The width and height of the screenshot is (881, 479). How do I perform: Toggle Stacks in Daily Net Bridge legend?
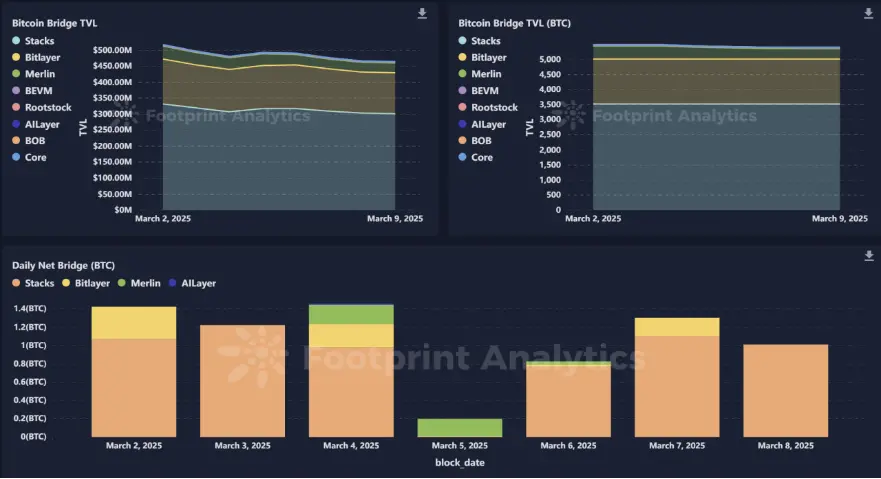33,284
